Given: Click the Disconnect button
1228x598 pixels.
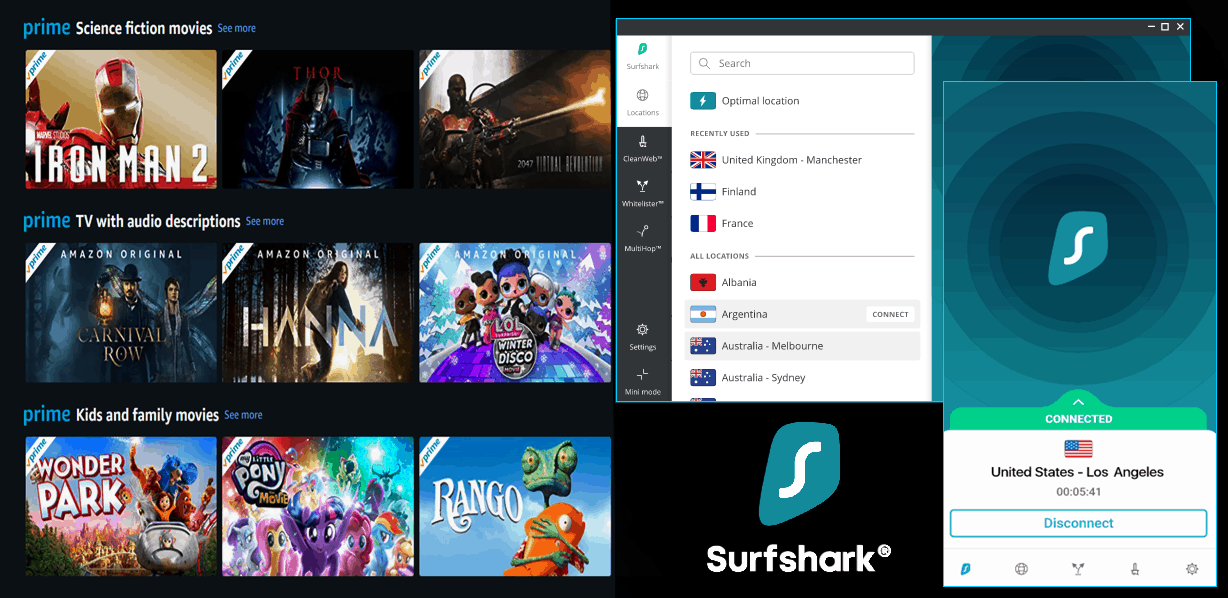Looking at the screenshot, I should (1078, 523).
